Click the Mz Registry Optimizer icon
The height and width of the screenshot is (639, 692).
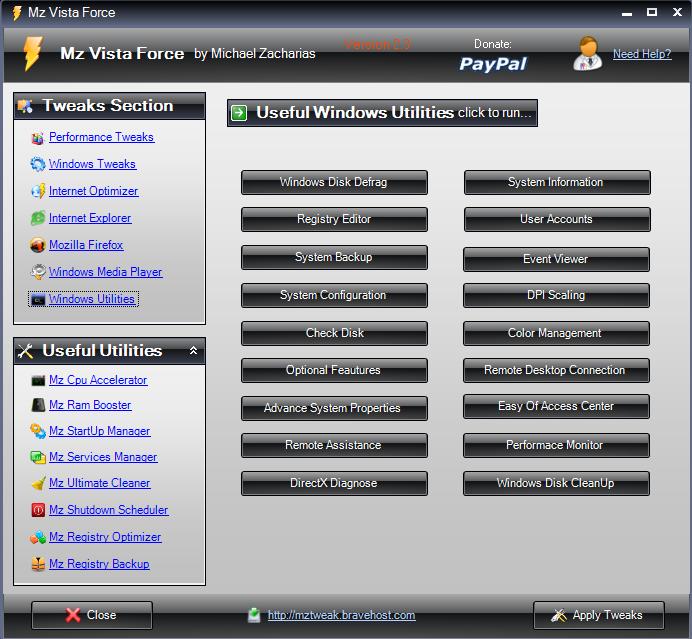pos(38,537)
